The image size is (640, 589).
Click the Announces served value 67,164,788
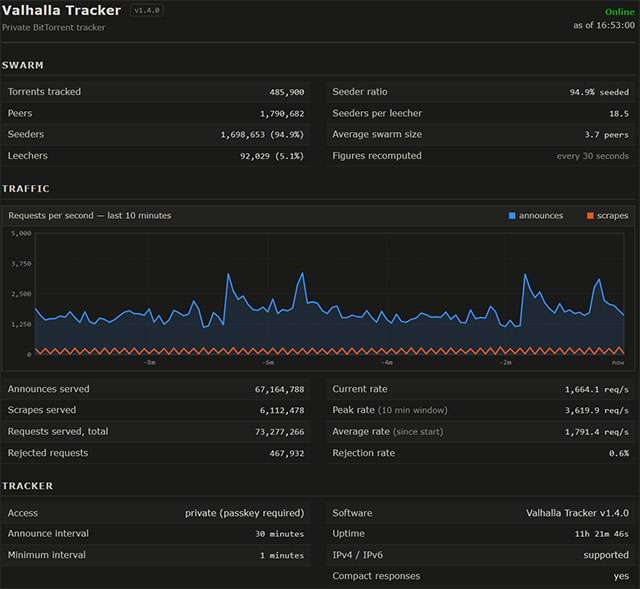click(x=280, y=389)
